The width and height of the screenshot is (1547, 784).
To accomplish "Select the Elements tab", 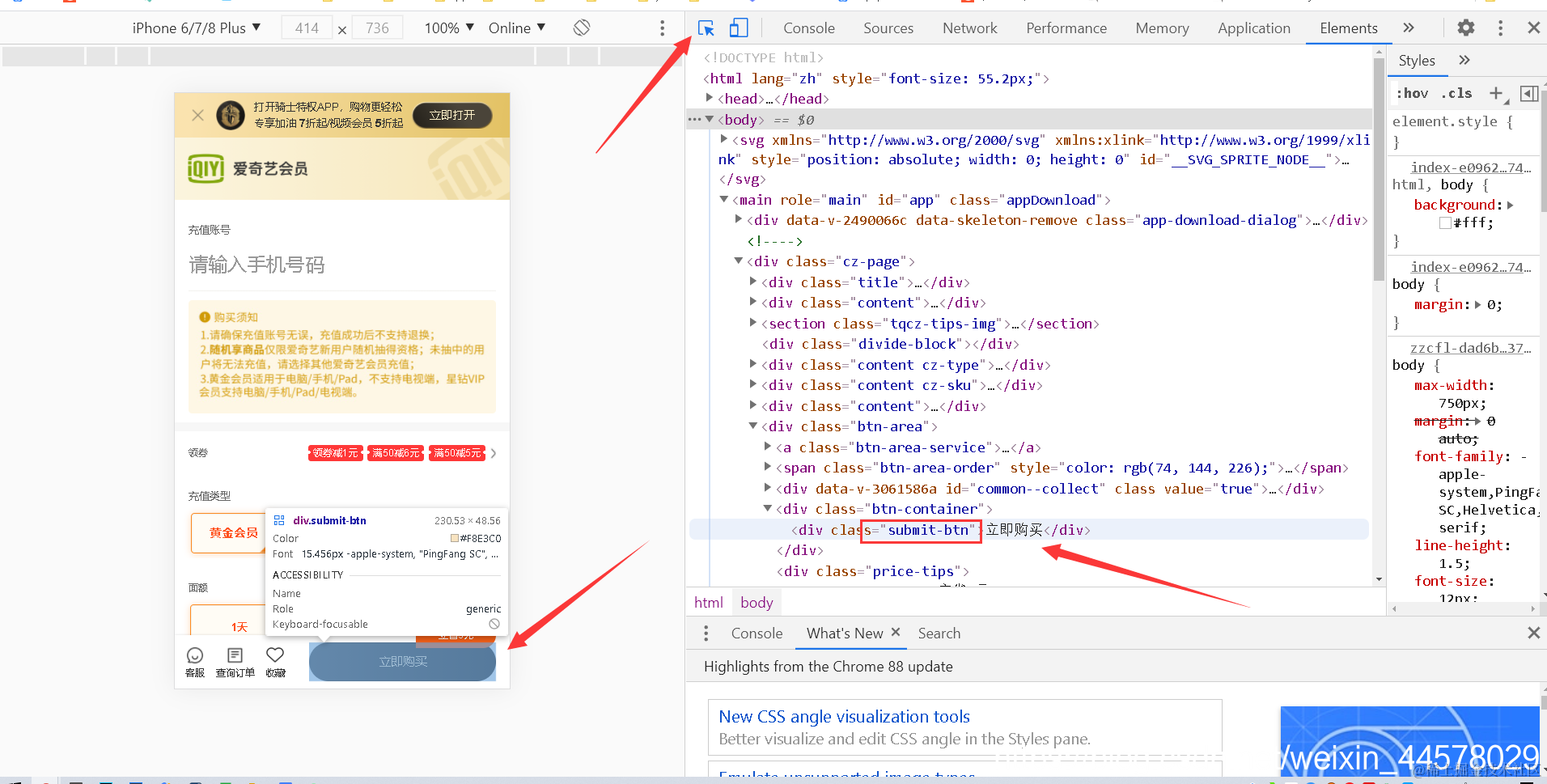I will pyautogui.click(x=1348, y=28).
